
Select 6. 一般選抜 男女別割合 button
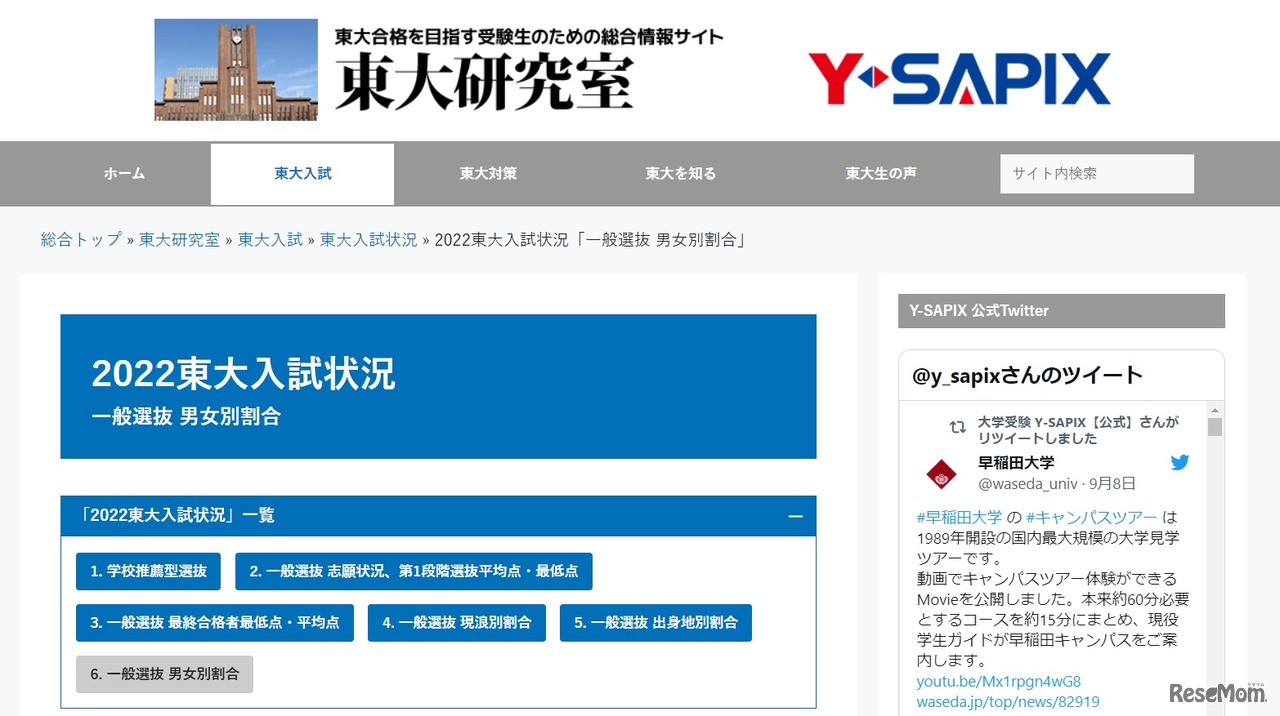(165, 674)
